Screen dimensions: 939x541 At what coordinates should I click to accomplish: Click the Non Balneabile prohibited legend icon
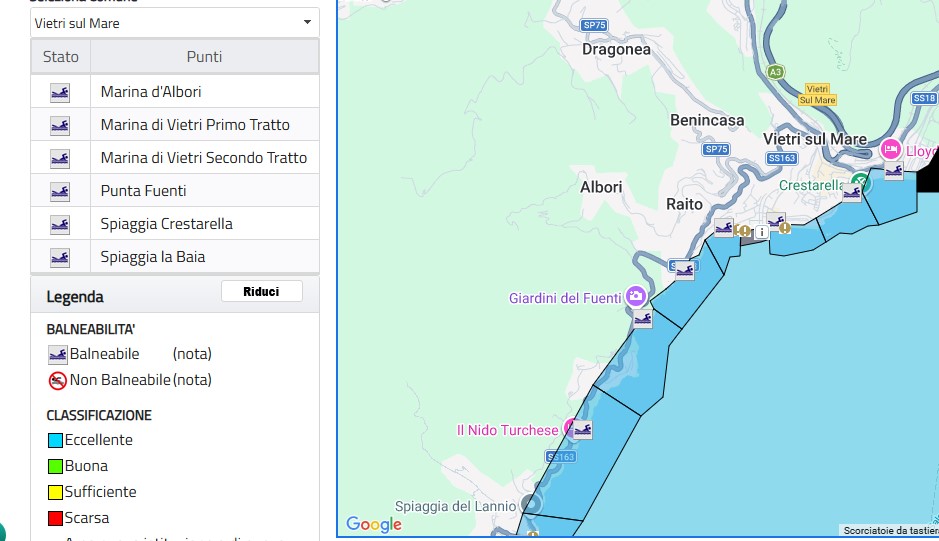pos(57,380)
